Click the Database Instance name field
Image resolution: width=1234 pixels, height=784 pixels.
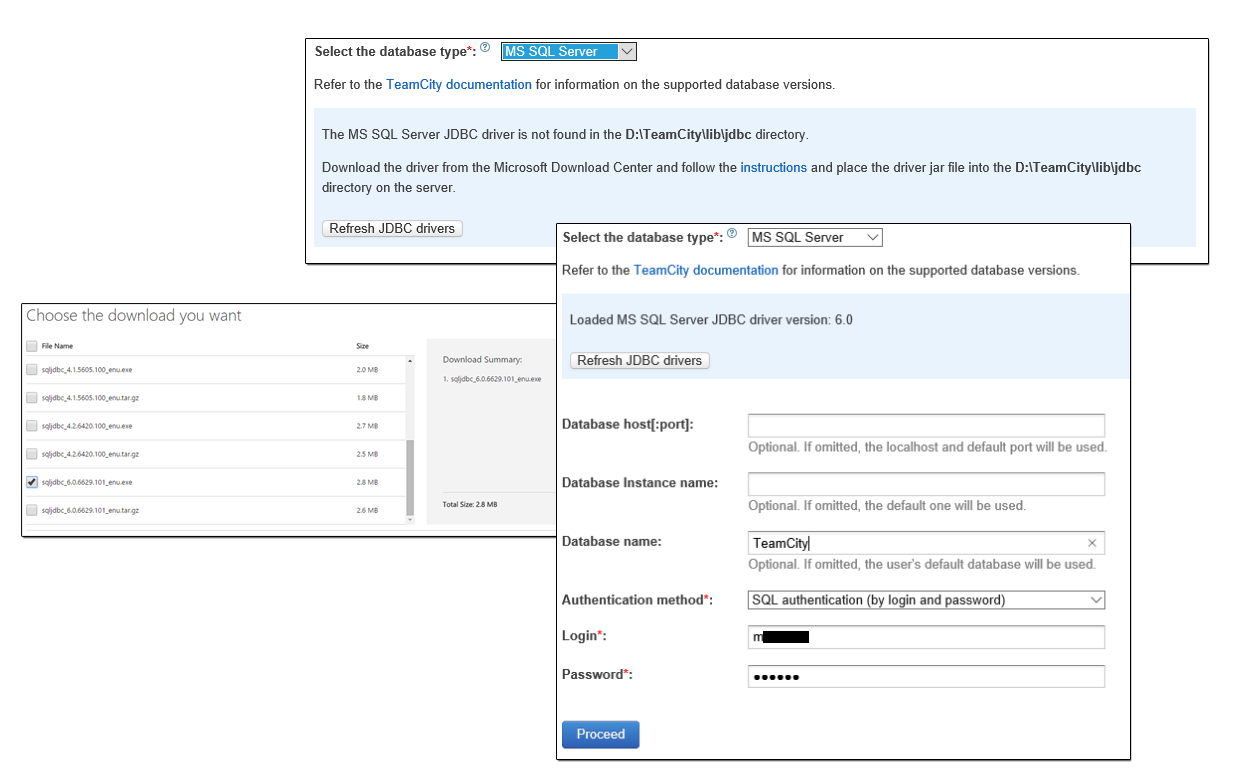(926, 484)
